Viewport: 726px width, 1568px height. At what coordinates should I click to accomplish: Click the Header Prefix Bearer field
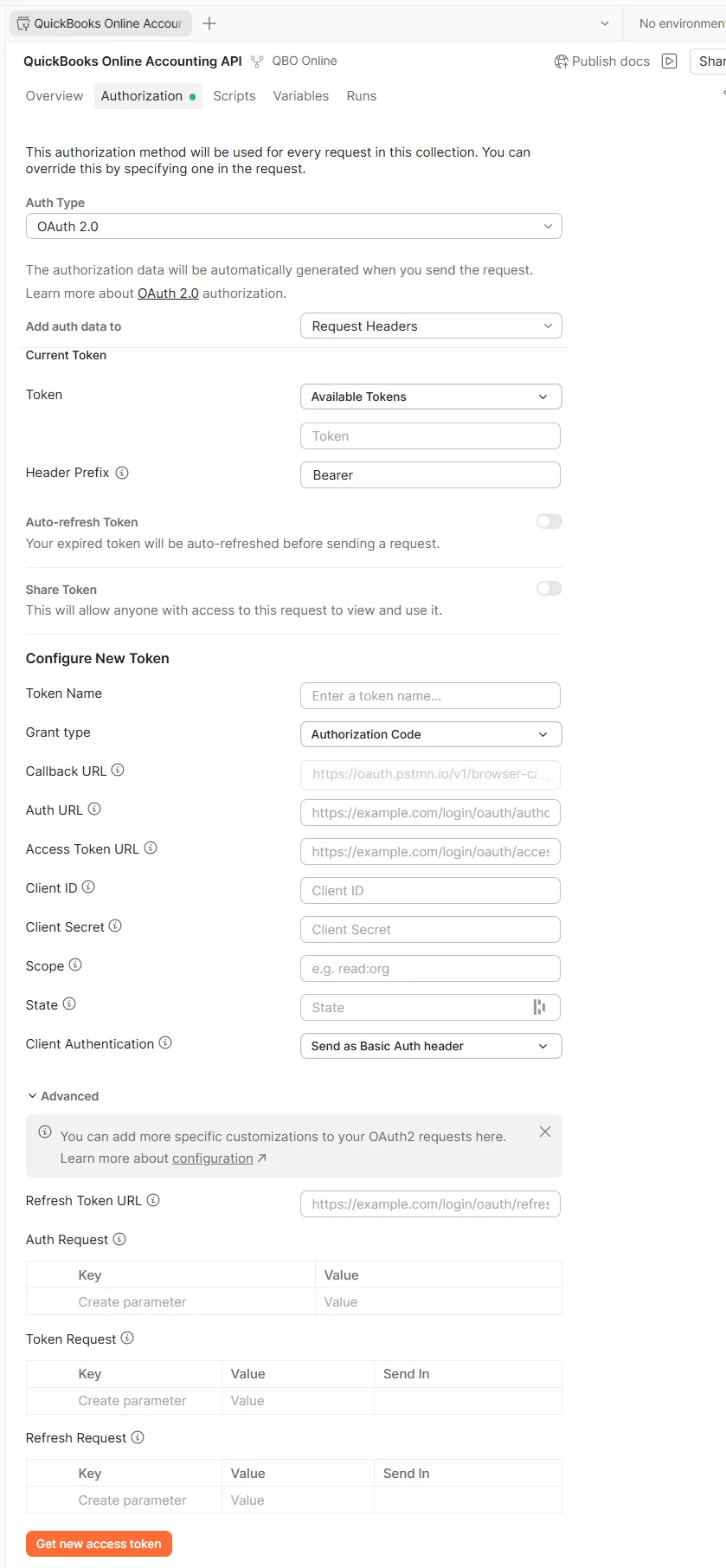(x=431, y=475)
